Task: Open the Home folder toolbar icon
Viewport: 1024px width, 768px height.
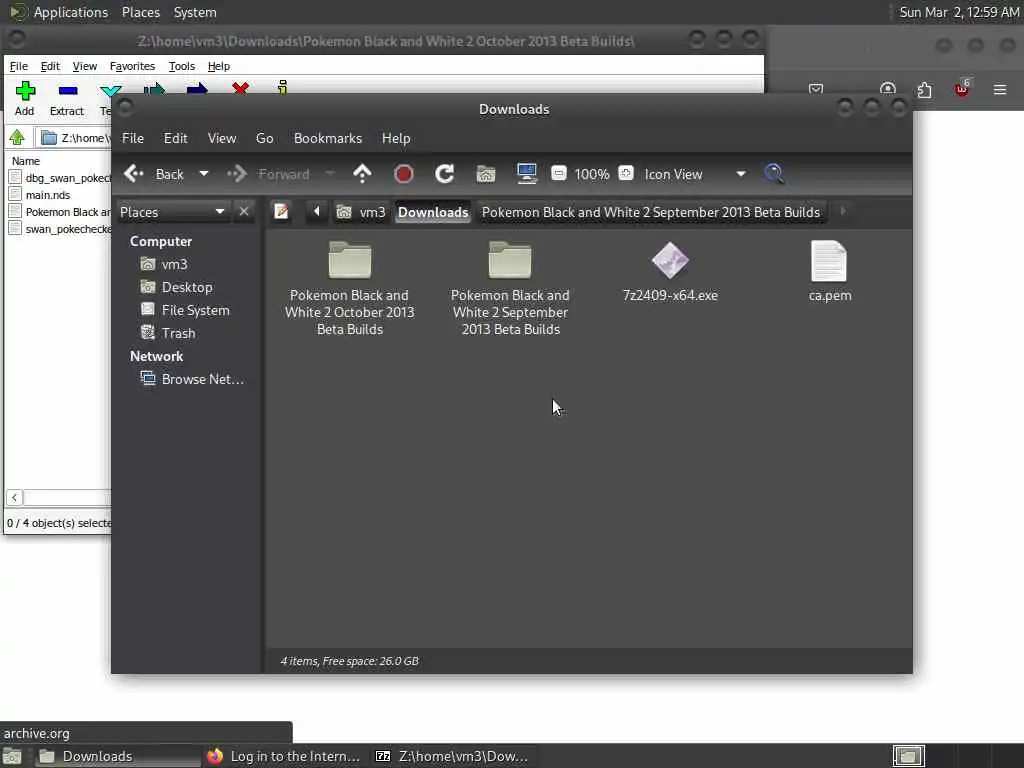Action: tap(486, 174)
